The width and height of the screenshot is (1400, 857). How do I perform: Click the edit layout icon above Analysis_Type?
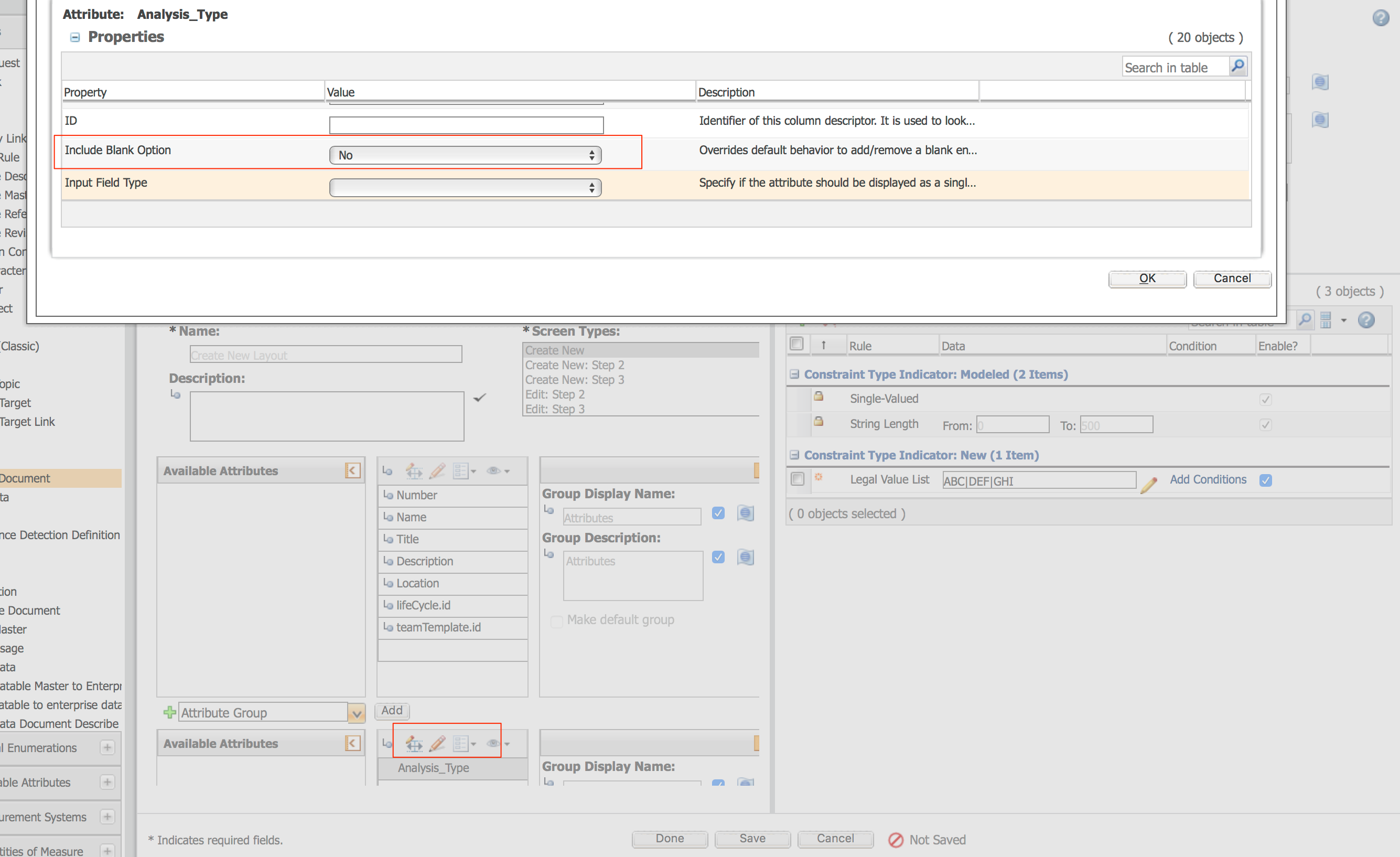click(414, 743)
